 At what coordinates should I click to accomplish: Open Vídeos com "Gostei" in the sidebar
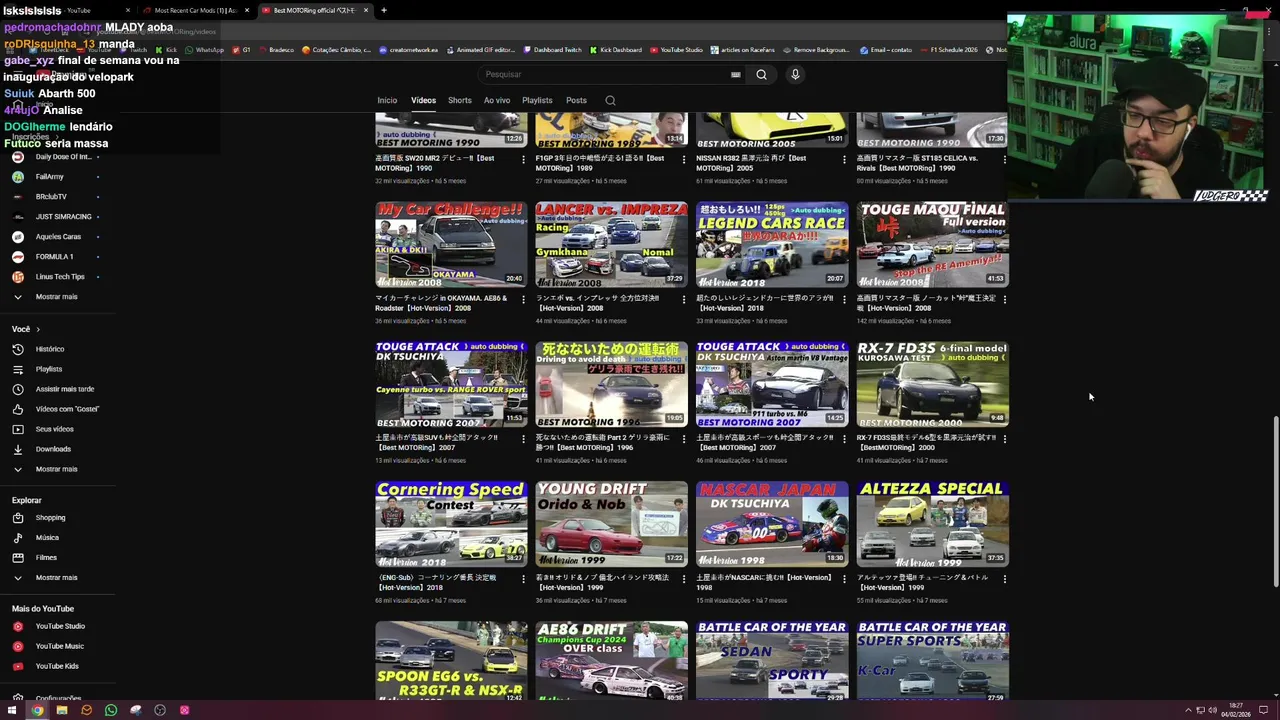pyautogui.click(x=67, y=409)
